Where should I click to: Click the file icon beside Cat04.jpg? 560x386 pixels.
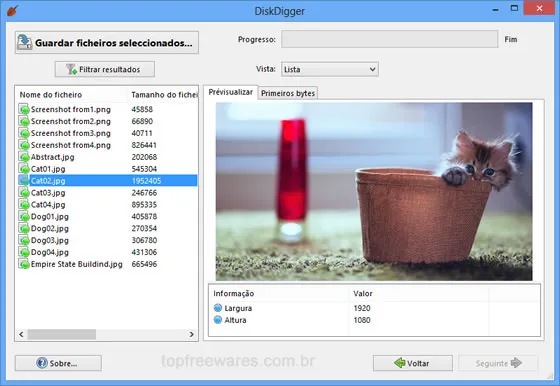click(24, 205)
